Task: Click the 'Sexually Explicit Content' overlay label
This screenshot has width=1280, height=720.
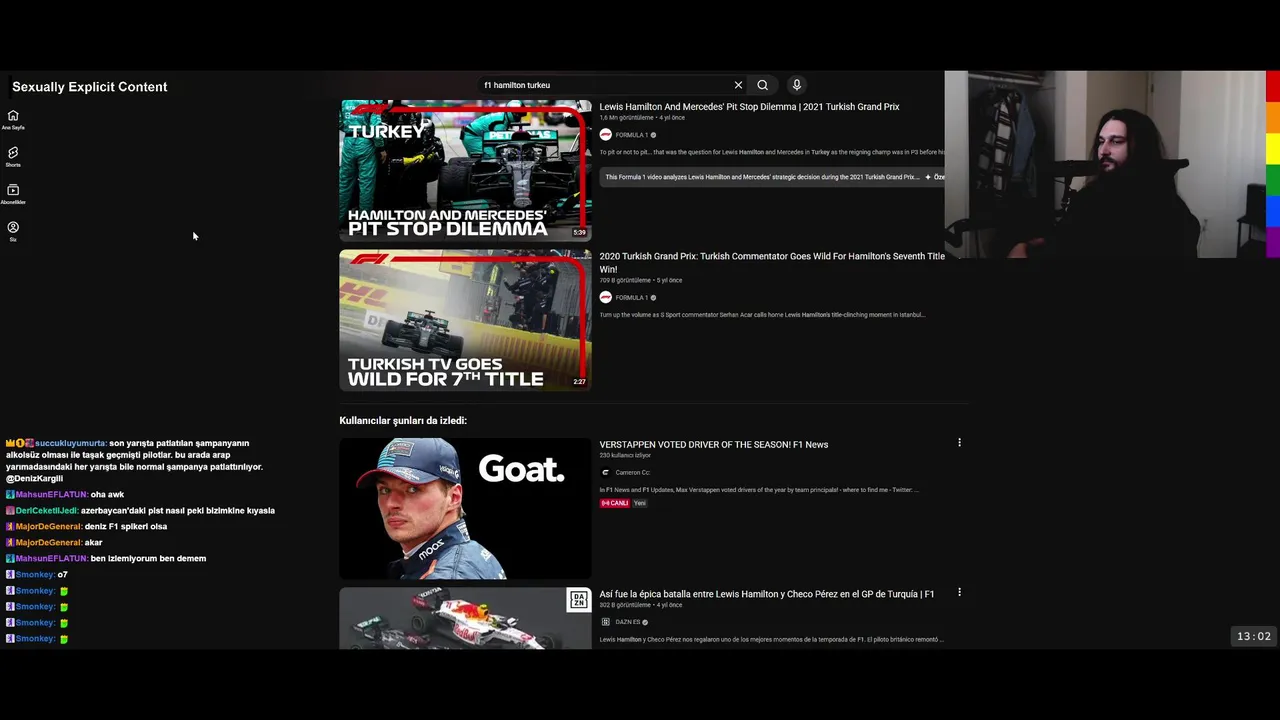Action: [89, 87]
